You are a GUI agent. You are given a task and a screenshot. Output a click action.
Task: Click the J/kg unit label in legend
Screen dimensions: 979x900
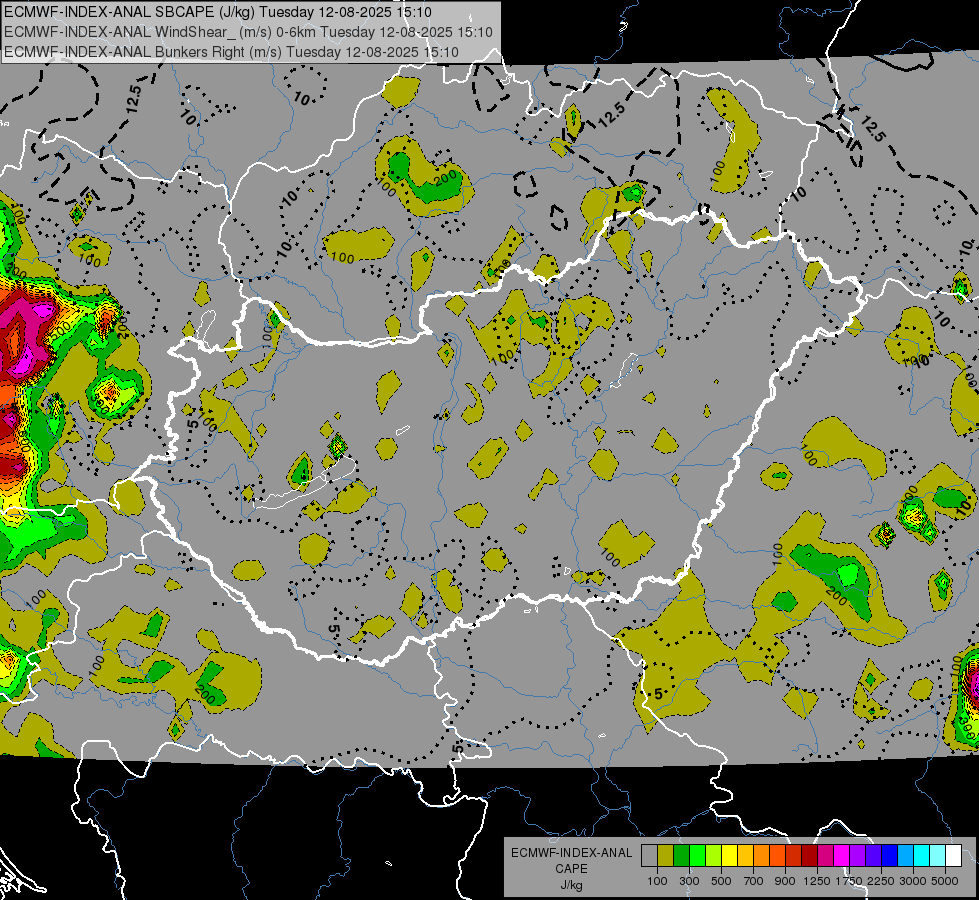(571, 885)
